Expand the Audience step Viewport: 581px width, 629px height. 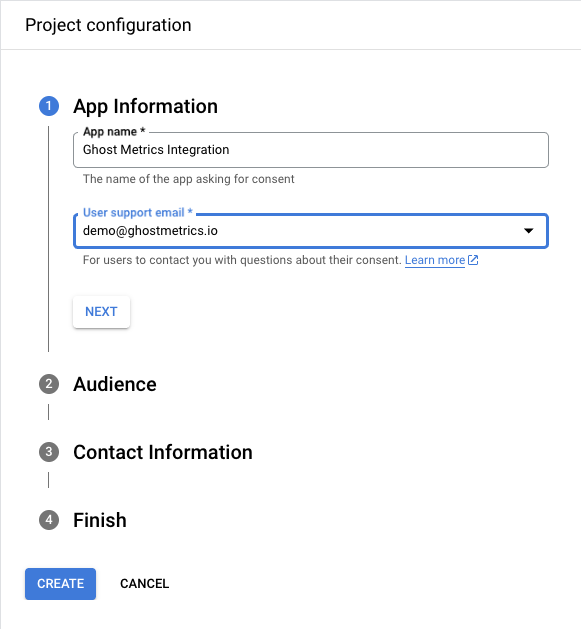pyautogui.click(x=115, y=384)
